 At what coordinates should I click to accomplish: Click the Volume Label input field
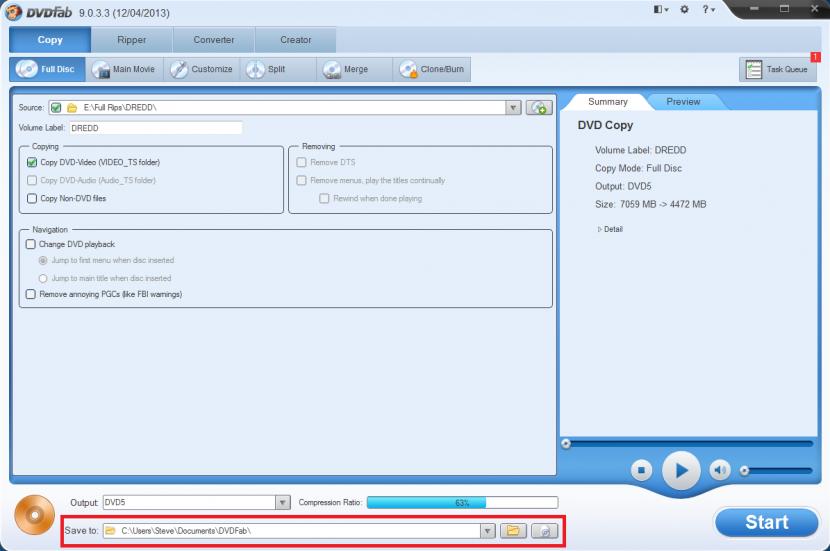pyautogui.click(x=156, y=128)
